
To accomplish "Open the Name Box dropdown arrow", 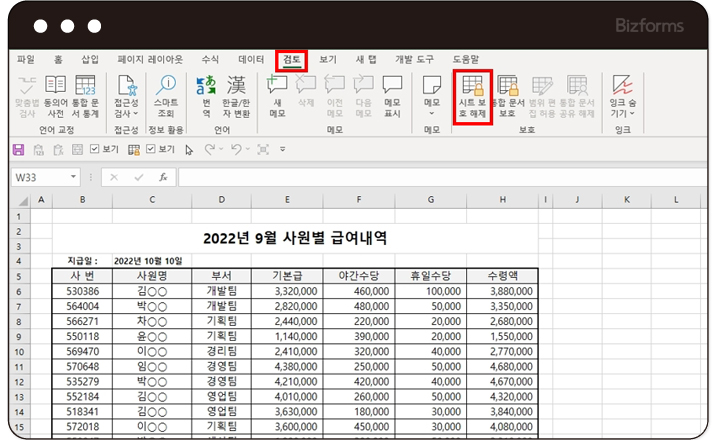I will (x=72, y=177).
